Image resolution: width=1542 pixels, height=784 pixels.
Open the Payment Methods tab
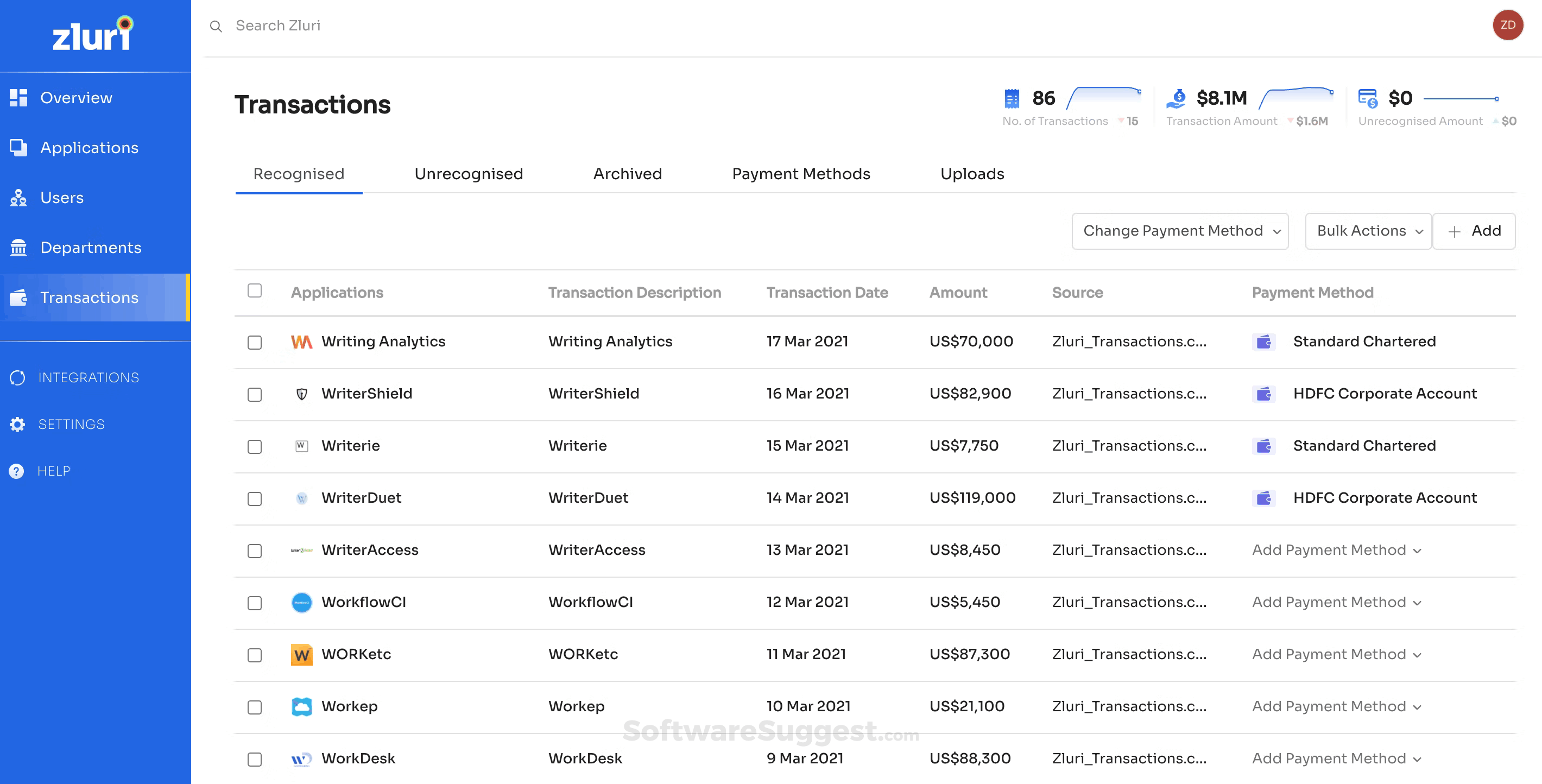coord(801,174)
